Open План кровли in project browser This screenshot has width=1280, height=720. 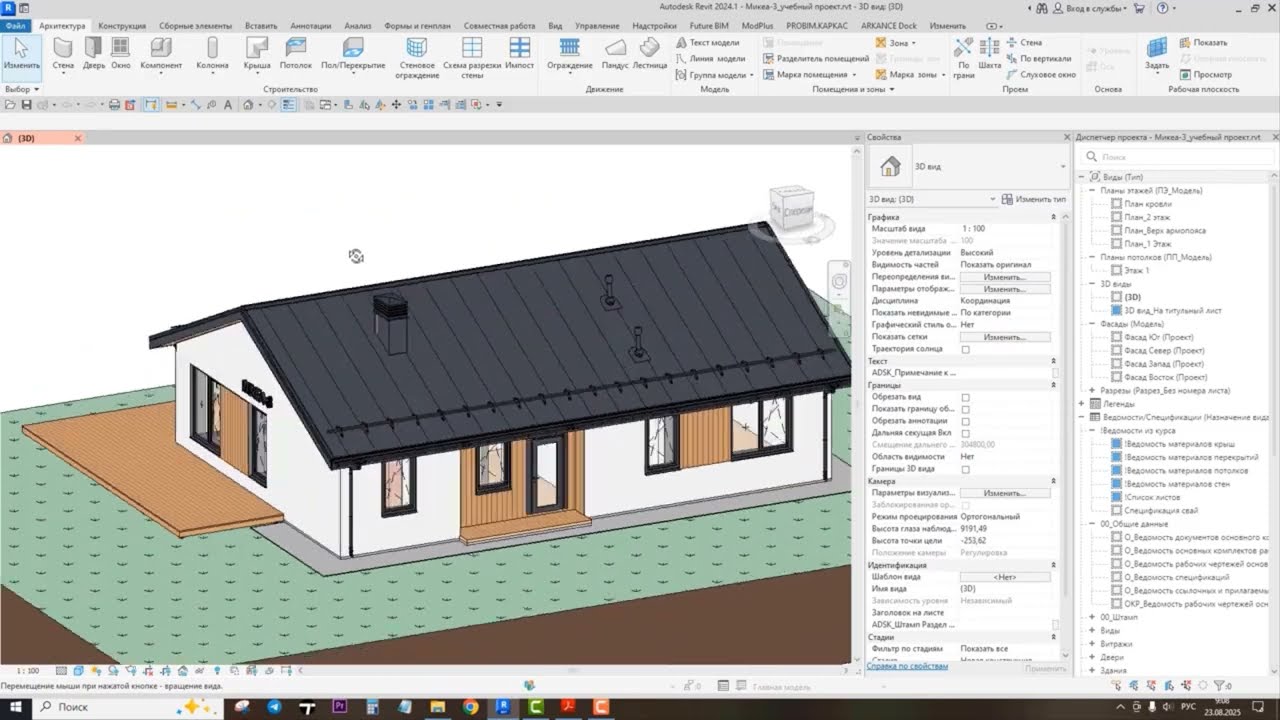tap(1147, 204)
